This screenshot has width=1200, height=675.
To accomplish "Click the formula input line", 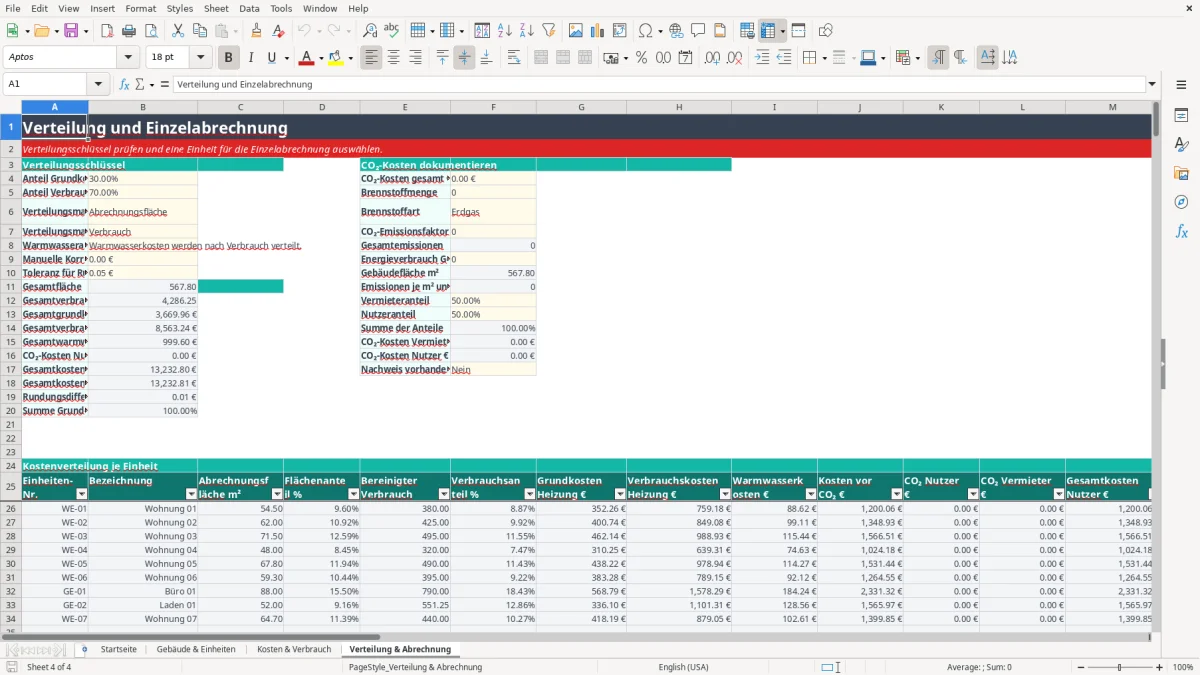I will [x=658, y=85].
